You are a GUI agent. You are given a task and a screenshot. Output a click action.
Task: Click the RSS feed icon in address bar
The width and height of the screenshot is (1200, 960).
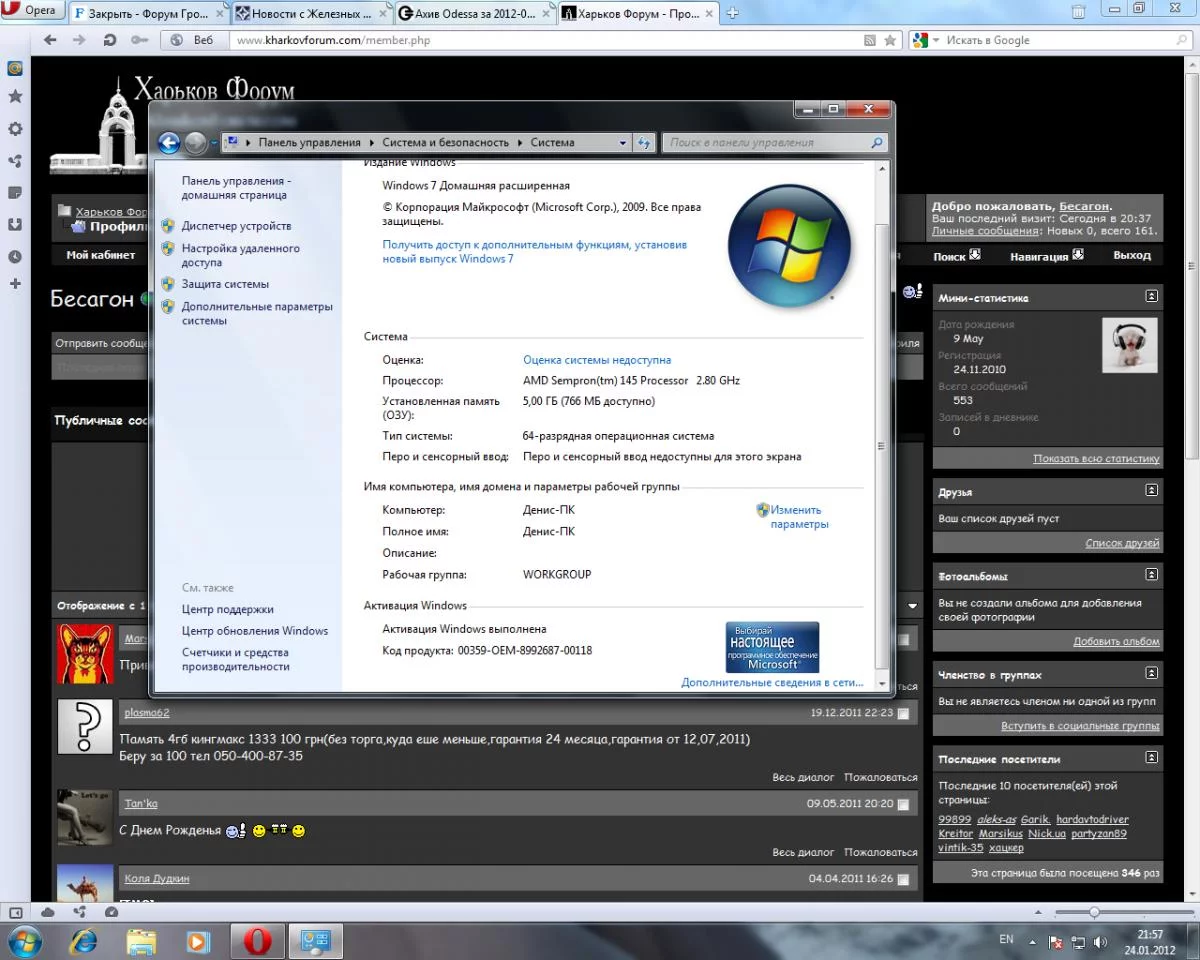click(869, 40)
